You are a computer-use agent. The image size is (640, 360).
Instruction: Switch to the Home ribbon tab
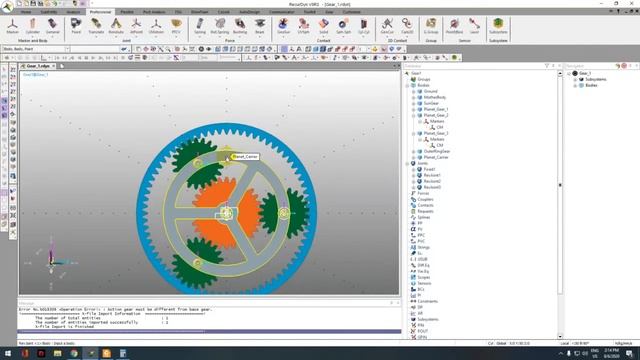point(26,12)
